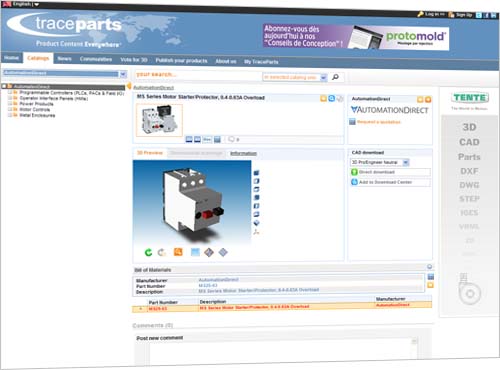
Task: Click the Facebook icon in top bar
Action: (x=486, y=15)
